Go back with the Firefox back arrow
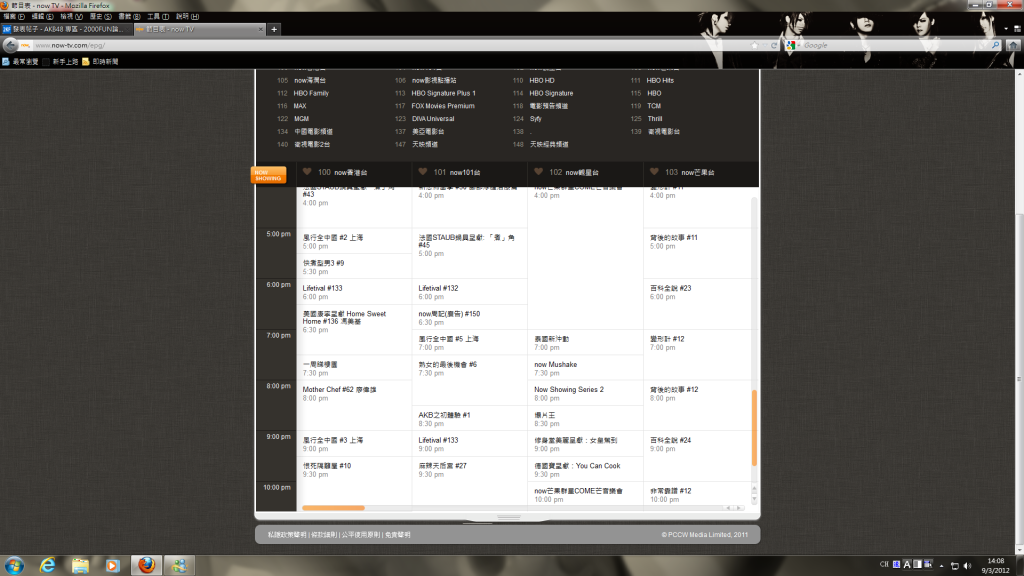 click(x=10, y=45)
